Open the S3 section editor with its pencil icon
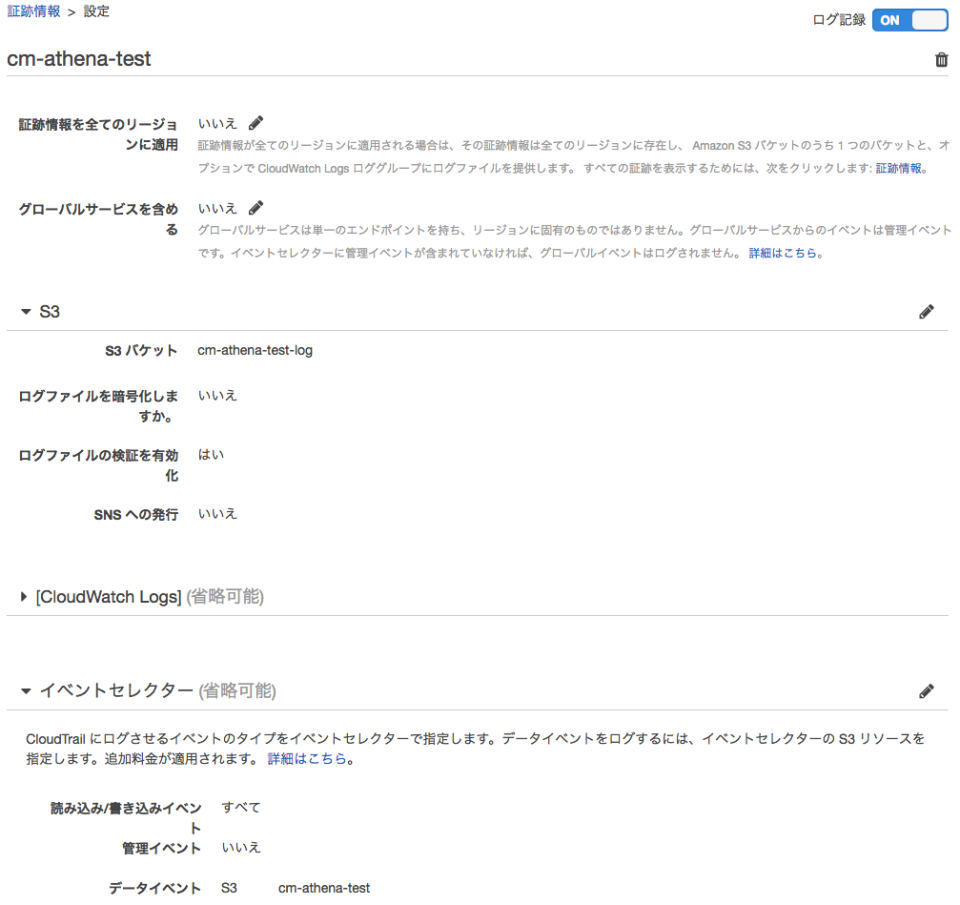The height and width of the screenshot is (905, 960). tap(927, 311)
